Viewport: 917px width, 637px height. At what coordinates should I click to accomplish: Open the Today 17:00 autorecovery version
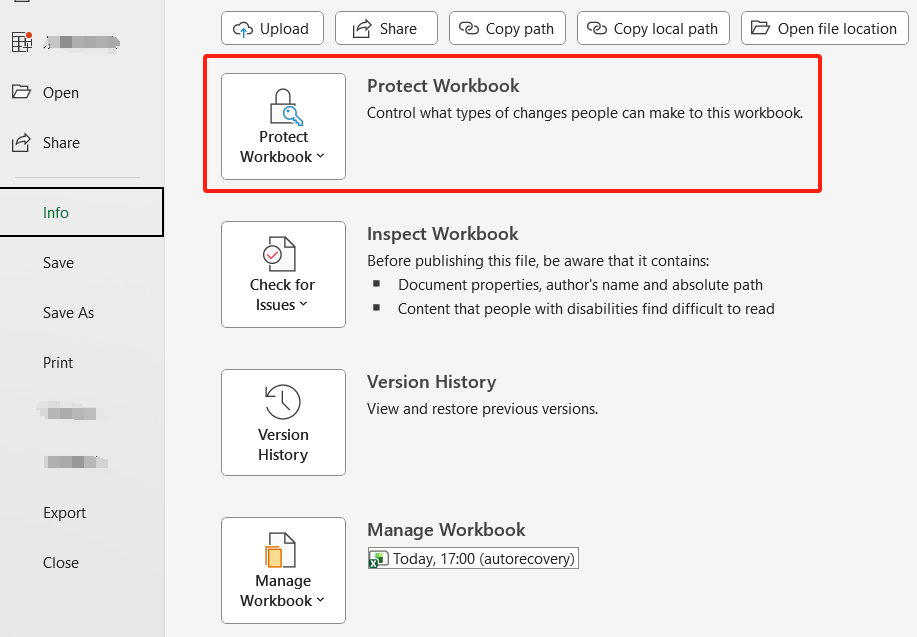coord(484,559)
